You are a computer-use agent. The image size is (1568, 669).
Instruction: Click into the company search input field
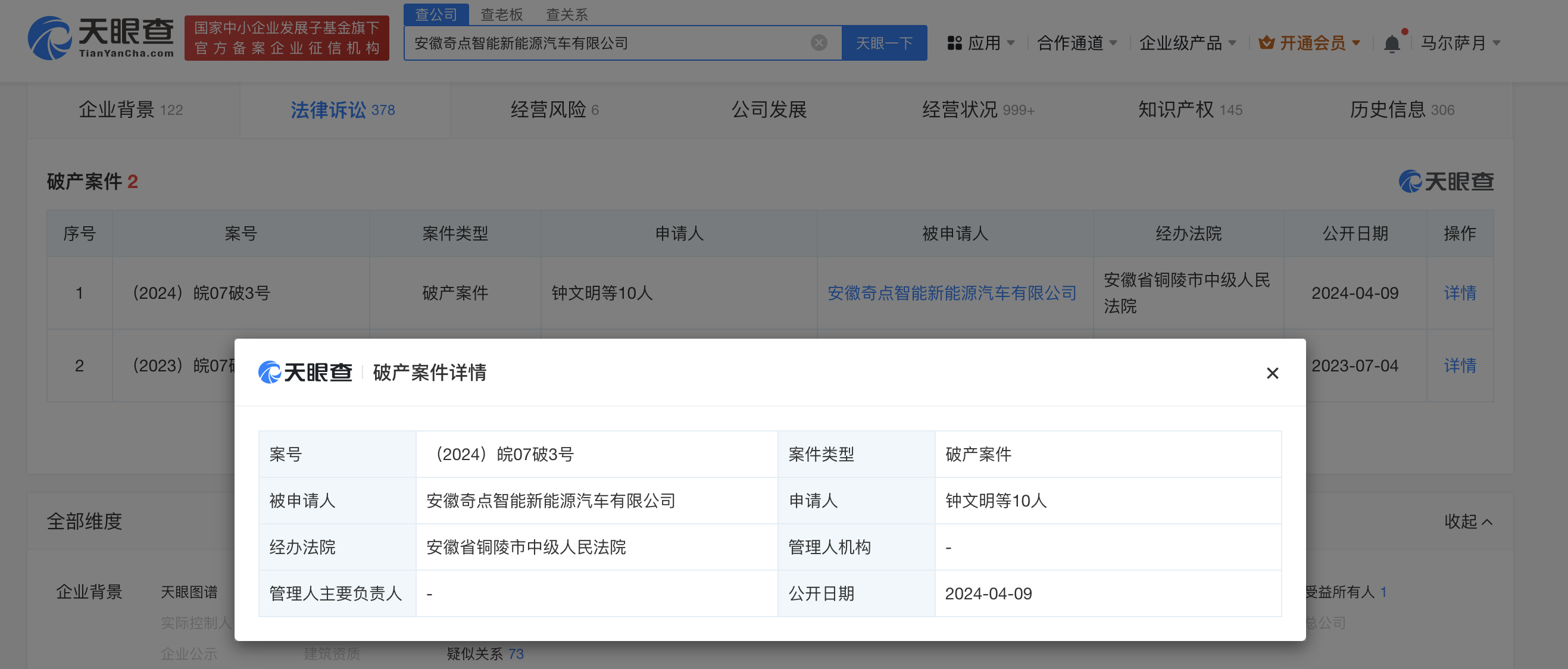(609, 43)
